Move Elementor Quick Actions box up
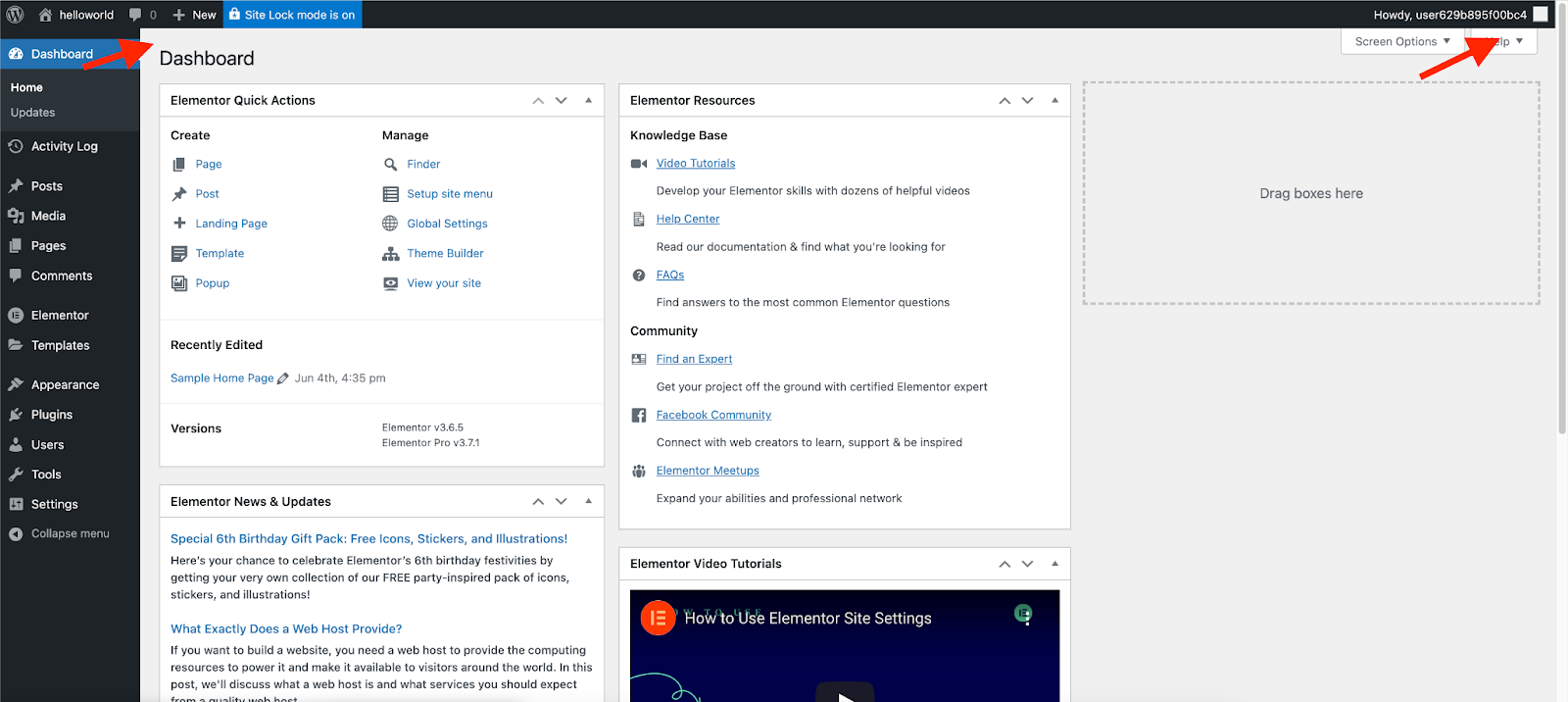The image size is (1568, 702). tap(538, 100)
